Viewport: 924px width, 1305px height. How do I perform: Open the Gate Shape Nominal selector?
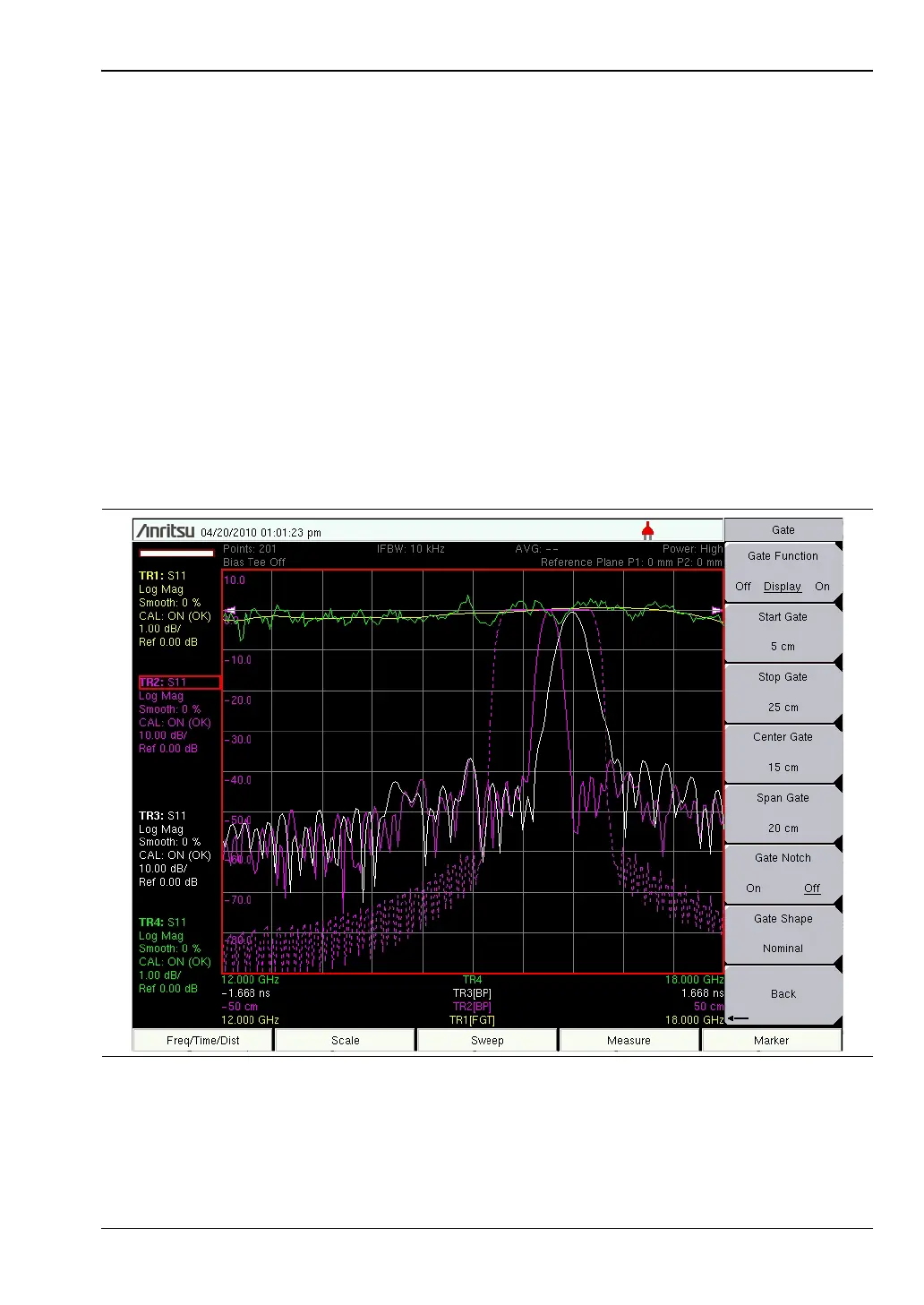[x=783, y=934]
